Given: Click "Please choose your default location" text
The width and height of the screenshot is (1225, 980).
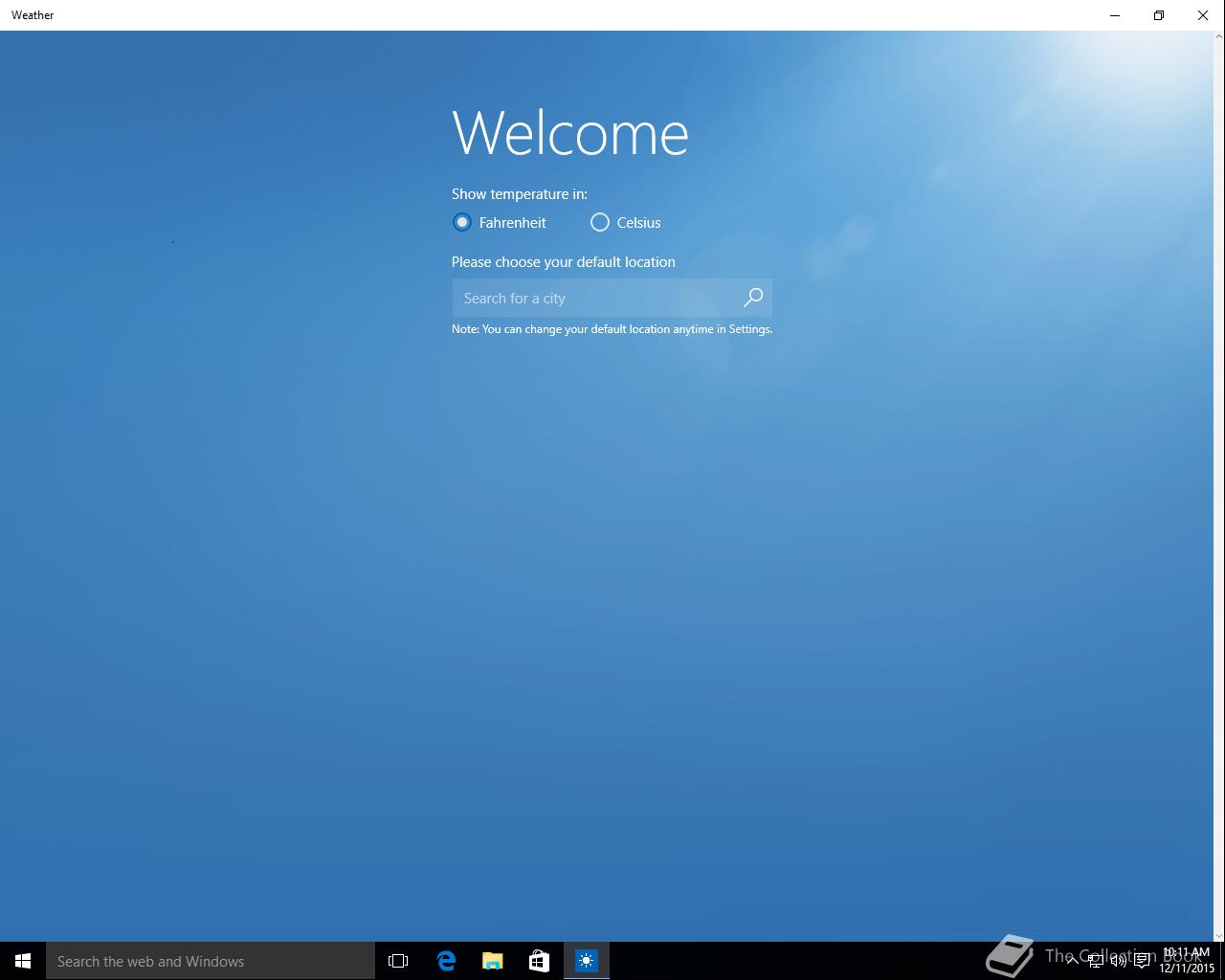Looking at the screenshot, I should 564,261.
